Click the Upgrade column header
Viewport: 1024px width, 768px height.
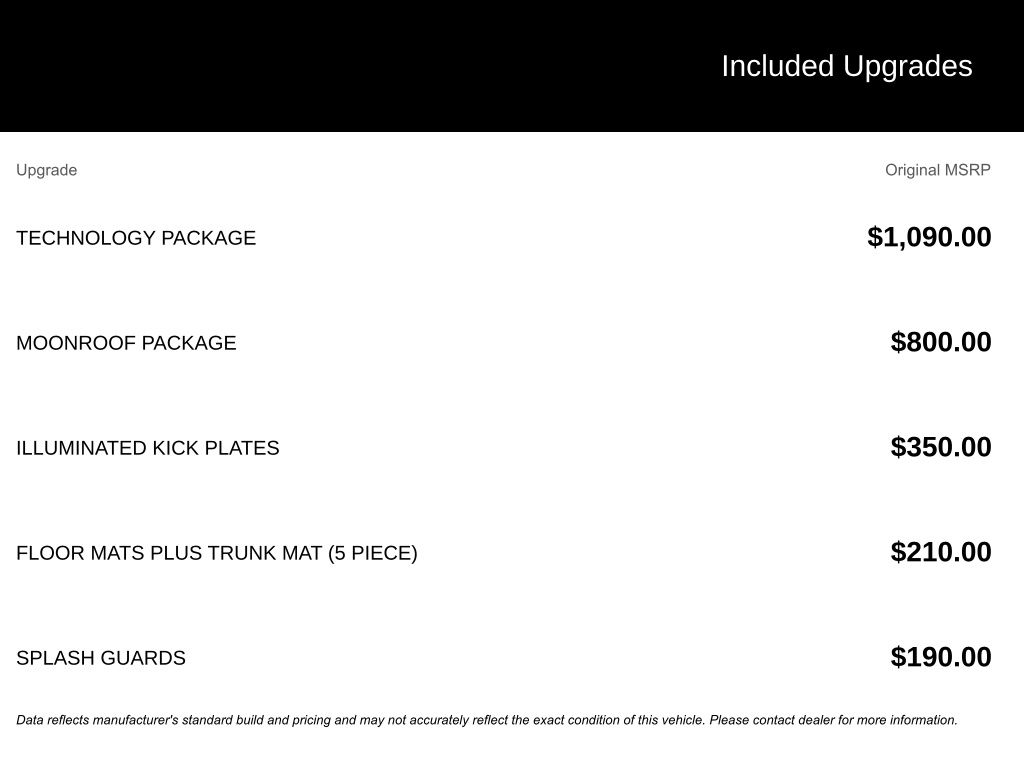[x=46, y=170]
